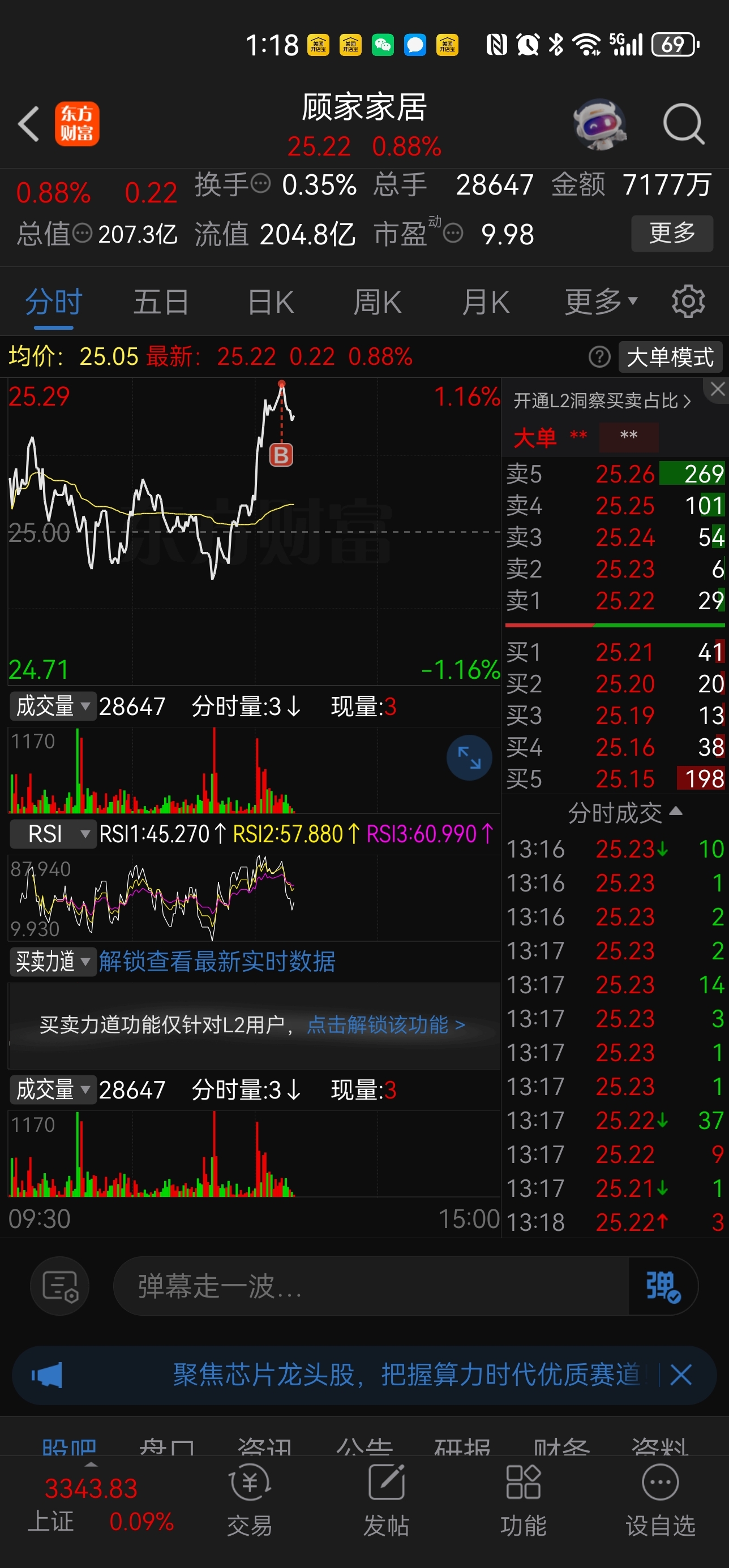Image resolution: width=729 pixels, height=1568 pixels.
Task: Tap info icon beside 总值
Action: click(82, 232)
